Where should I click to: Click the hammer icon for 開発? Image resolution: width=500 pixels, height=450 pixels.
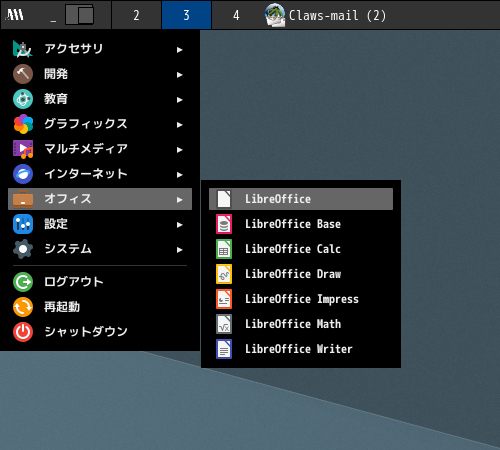coord(23,74)
